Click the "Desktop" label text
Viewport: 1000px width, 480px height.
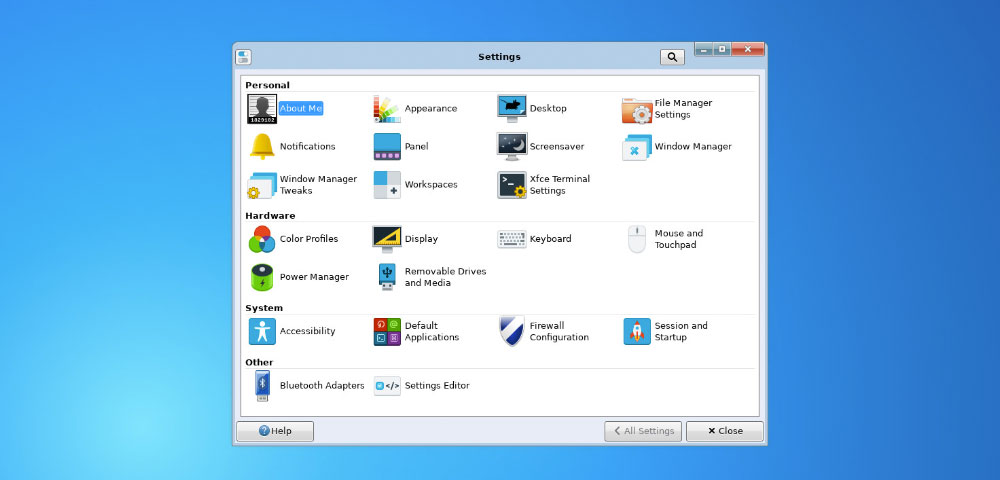(x=548, y=108)
